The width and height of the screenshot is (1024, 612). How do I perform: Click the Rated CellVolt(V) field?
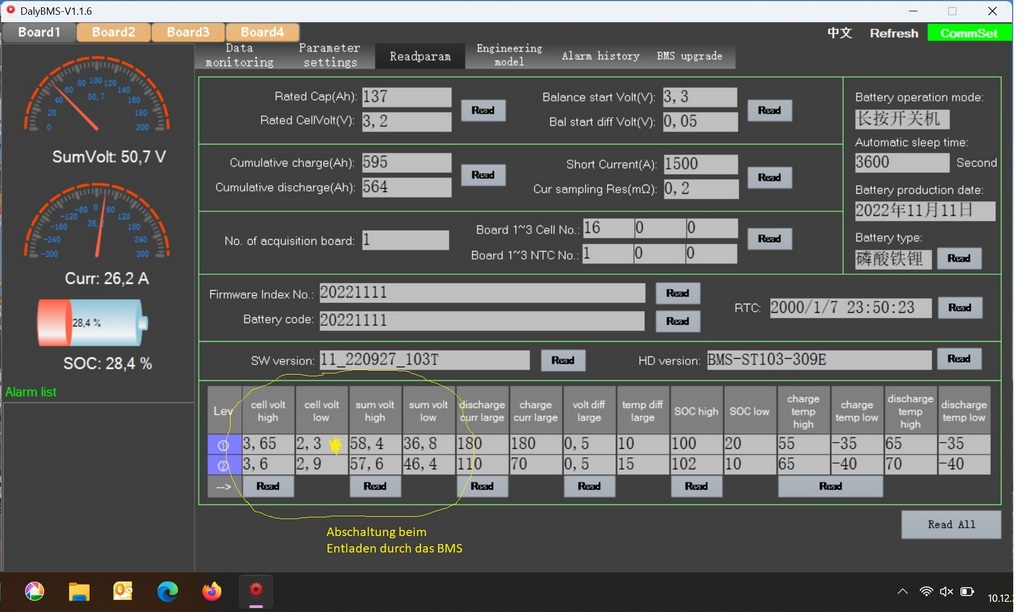click(407, 121)
